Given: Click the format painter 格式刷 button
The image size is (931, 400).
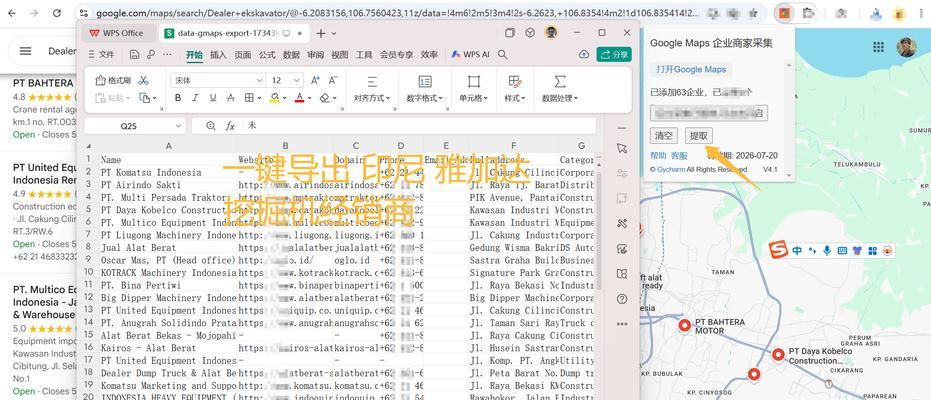Looking at the screenshot, I should [x=113, y=81].
